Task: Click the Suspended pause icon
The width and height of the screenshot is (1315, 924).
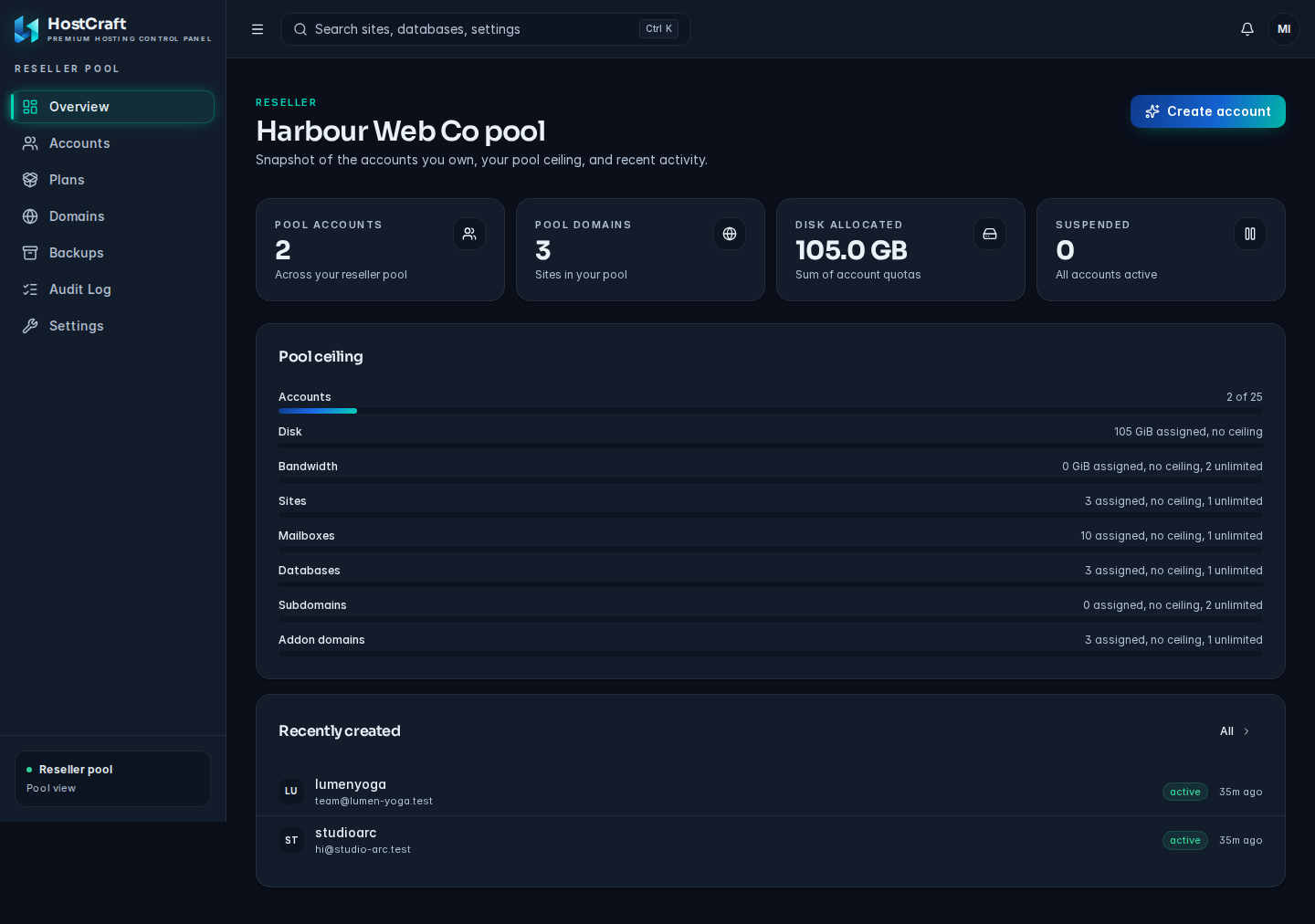Action: pyautogui.click(x=1250, y=234)
